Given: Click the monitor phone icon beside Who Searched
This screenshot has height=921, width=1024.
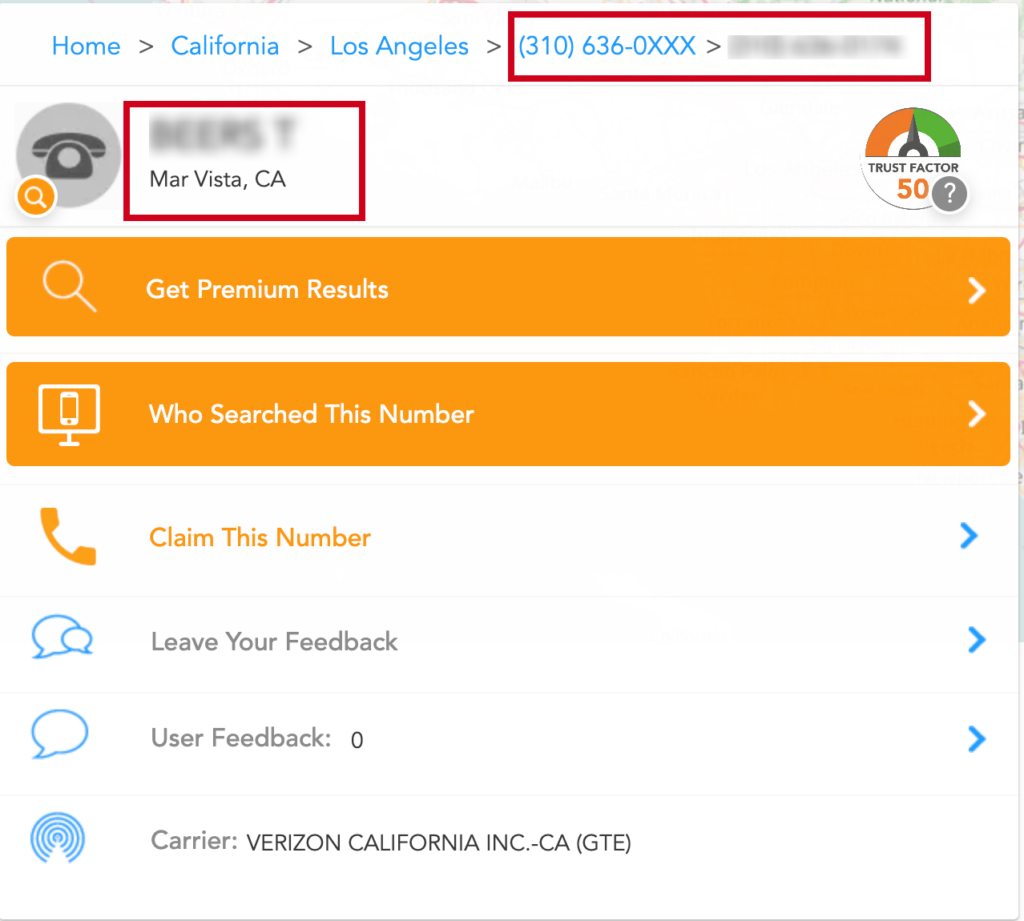Looking at the screenshot, I should click(69, 415).
